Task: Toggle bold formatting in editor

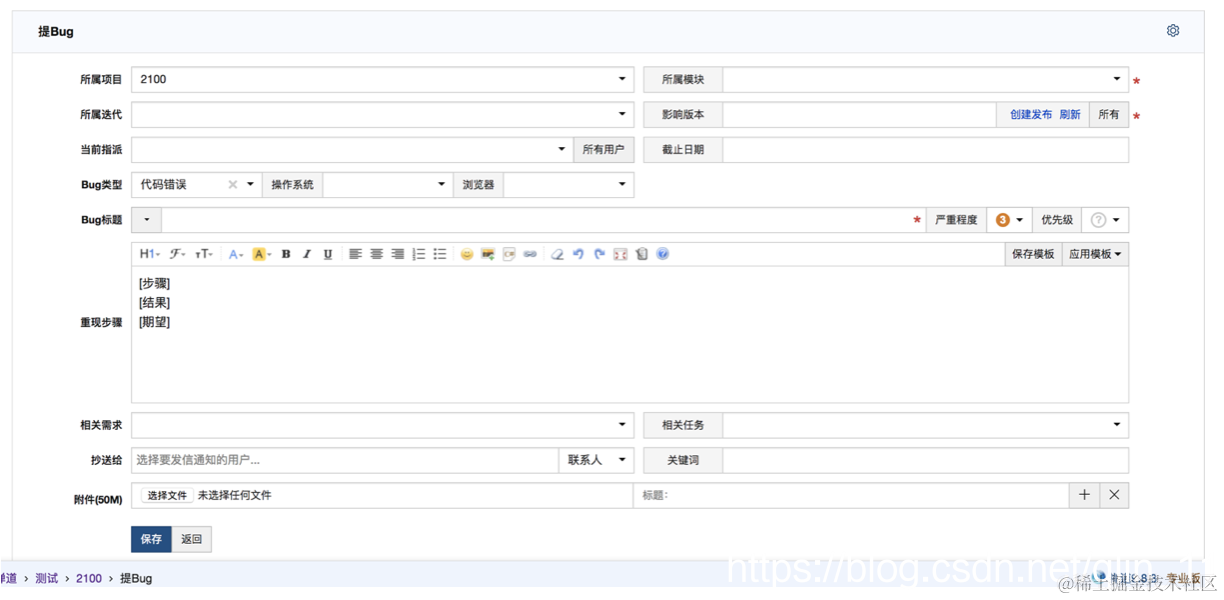Action: click(286, 254)
